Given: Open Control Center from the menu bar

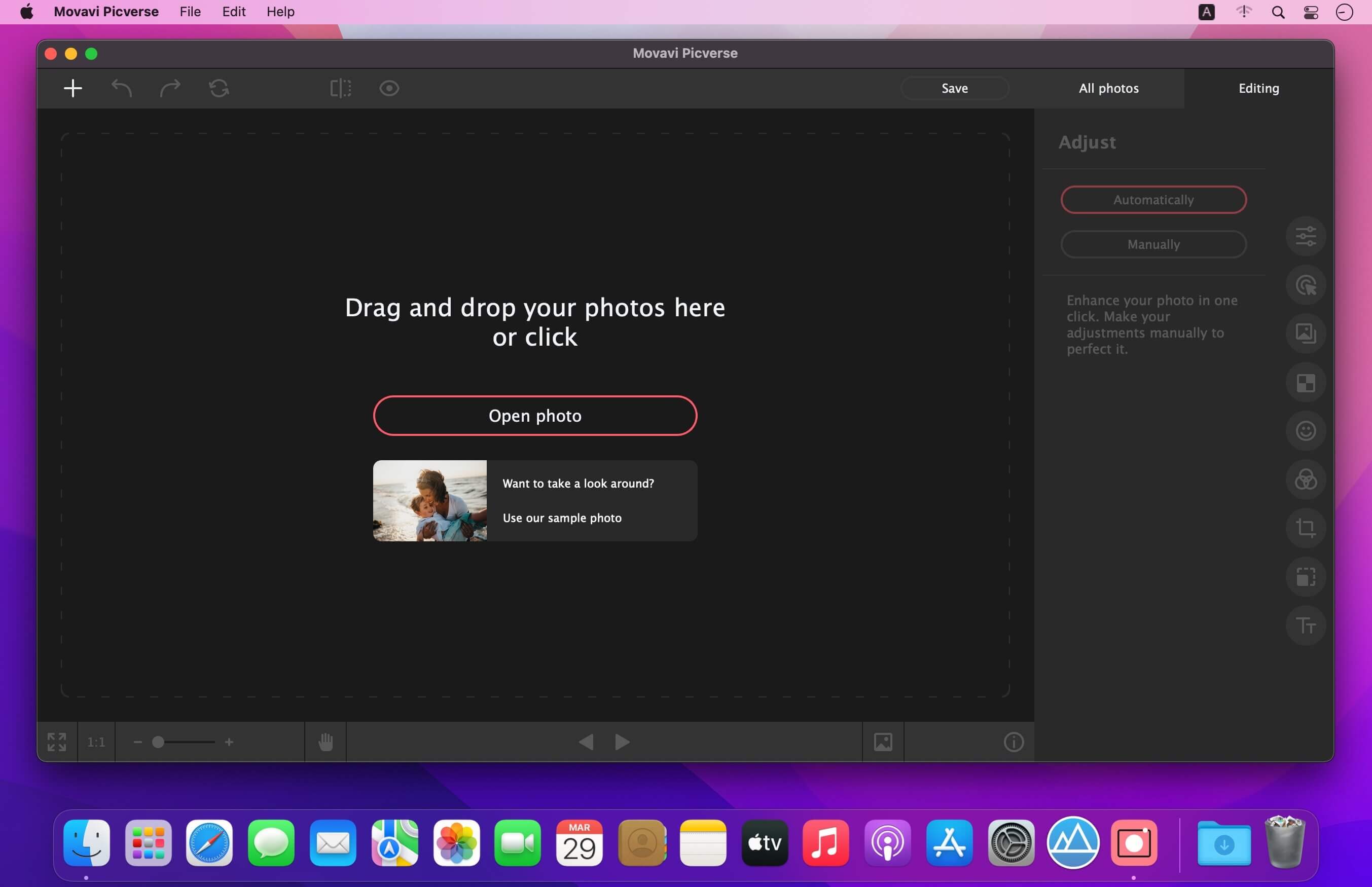Looking at the screenshot, I should tap(1311, 12).
